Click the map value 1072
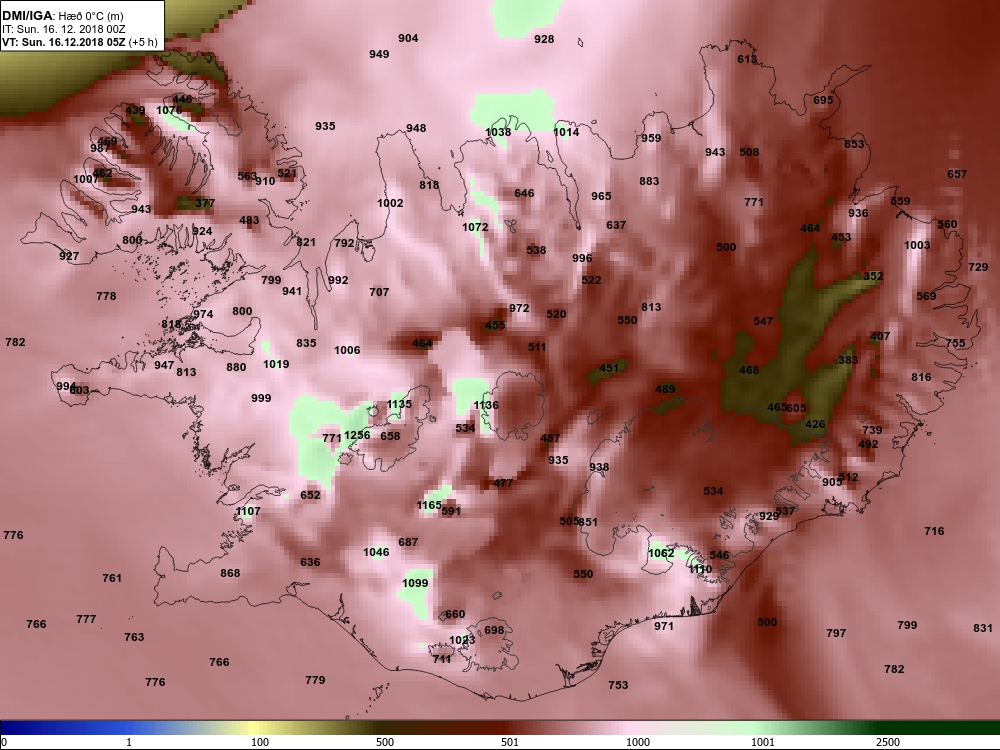Viewport: 1000px width, 750px height. (475, 227)
